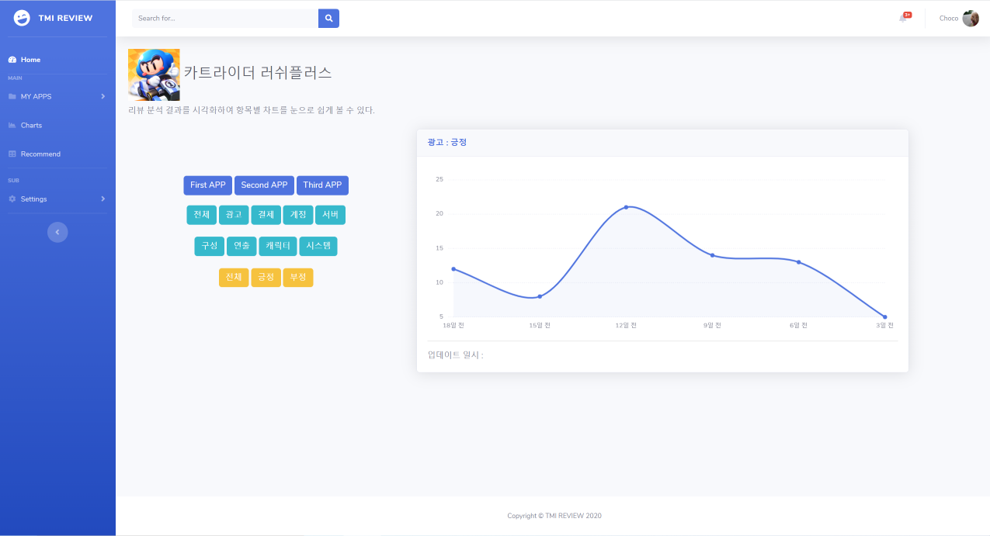The image size is (990, 536).
Task: Collapse the sidebar with round arrow button
Action: [57, 232]
